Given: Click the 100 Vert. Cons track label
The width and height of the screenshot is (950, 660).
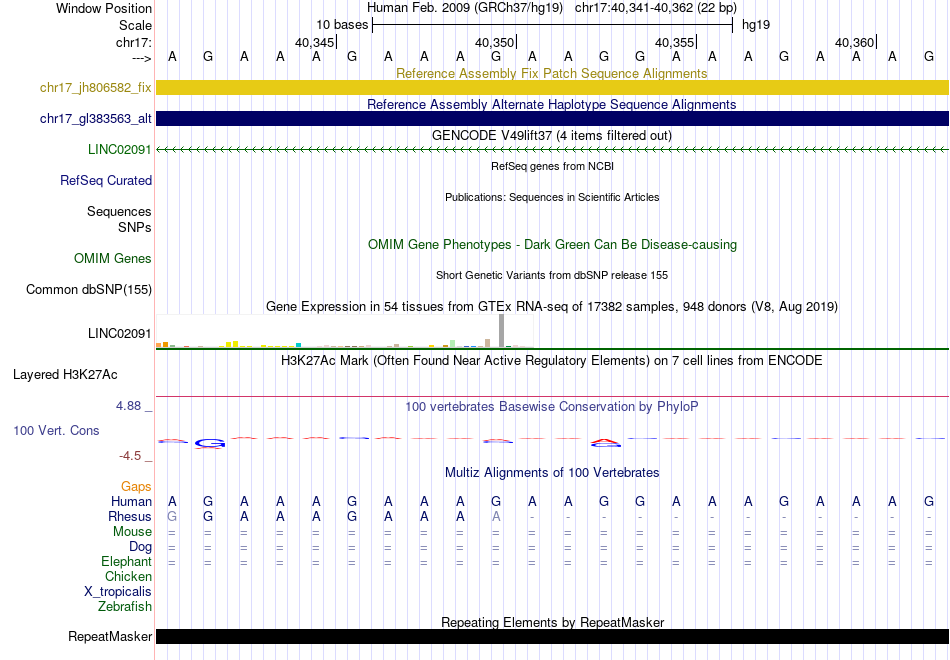Looking at the screenshot, I should pyautogui.click(x=56, y=430).
